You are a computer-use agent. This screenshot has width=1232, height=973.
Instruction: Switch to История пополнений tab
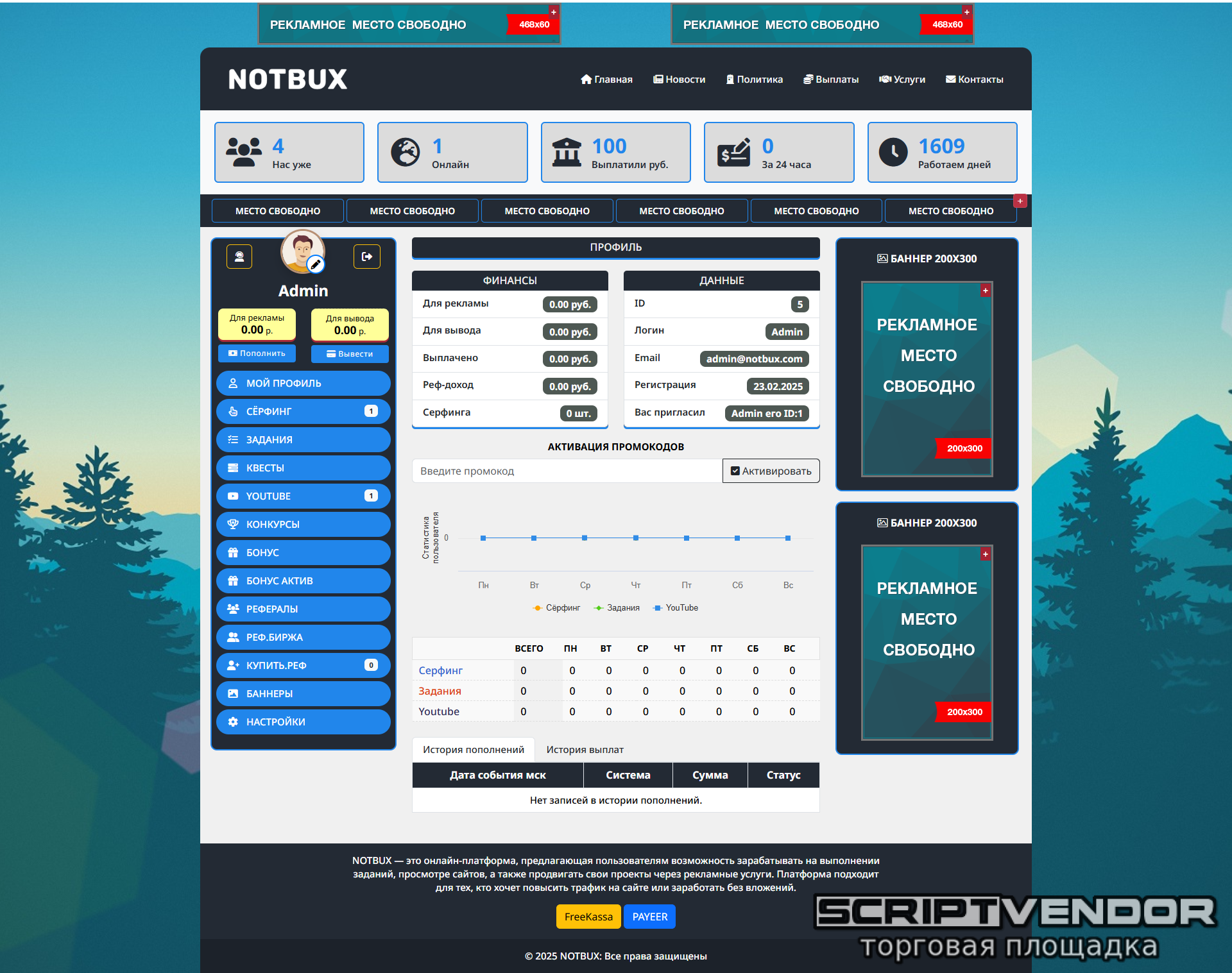(x=474, y=750)
